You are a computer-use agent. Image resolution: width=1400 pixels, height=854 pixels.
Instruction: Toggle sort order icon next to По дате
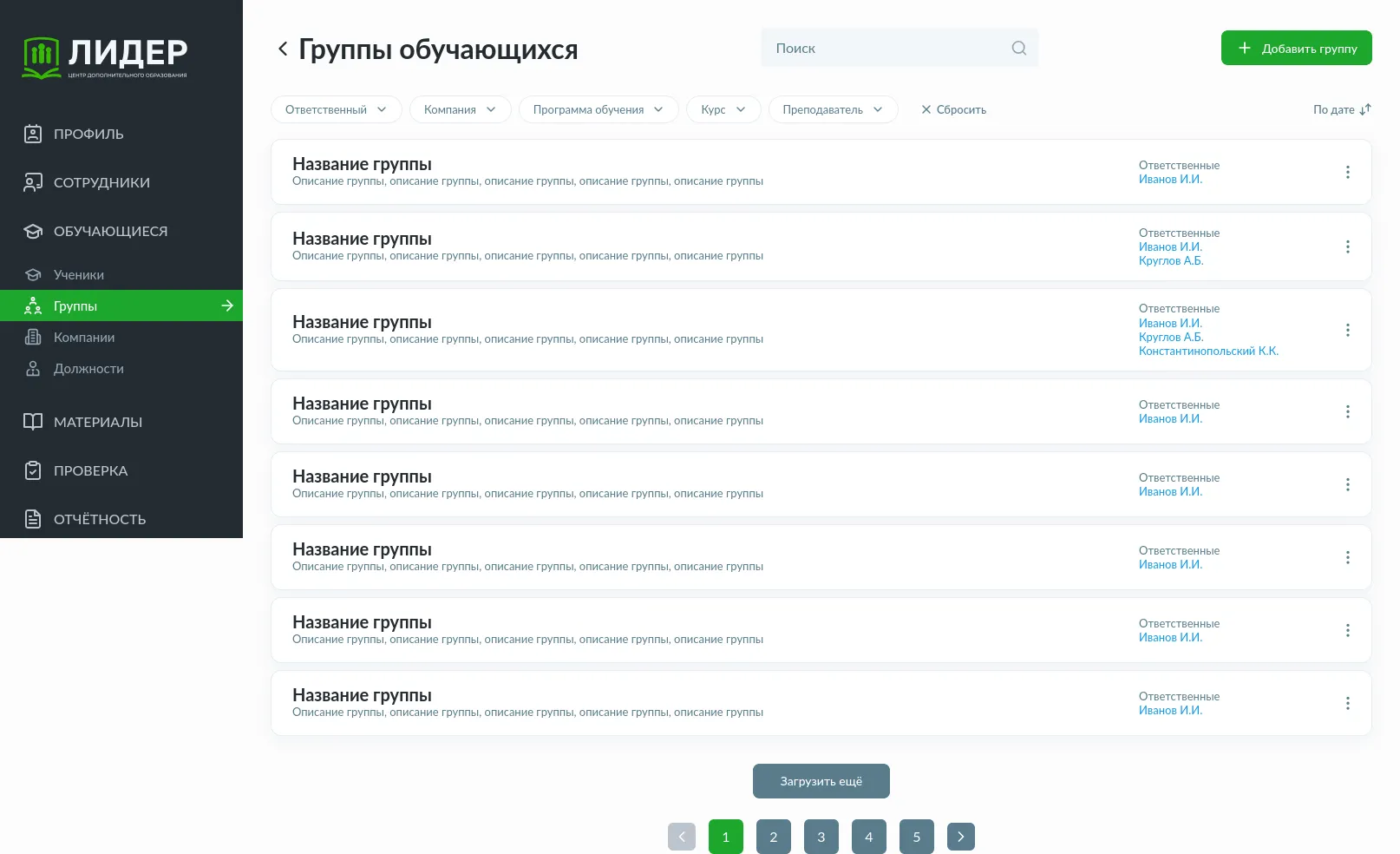tap(1365, 109)
